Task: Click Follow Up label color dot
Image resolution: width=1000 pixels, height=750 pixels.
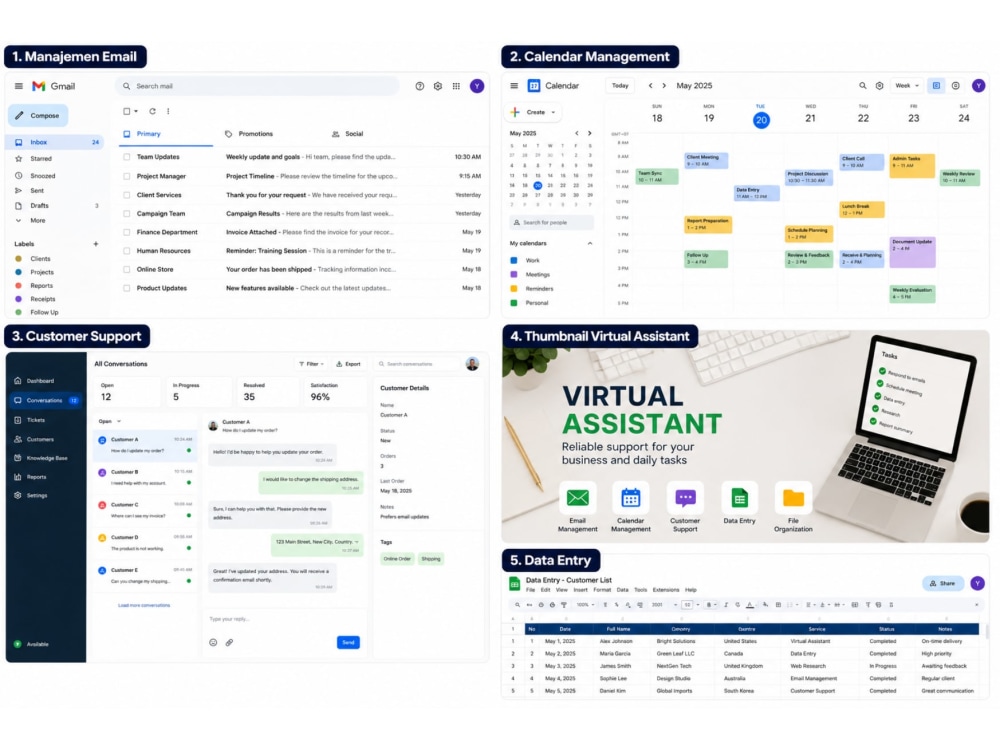Action: coord(18,312)
